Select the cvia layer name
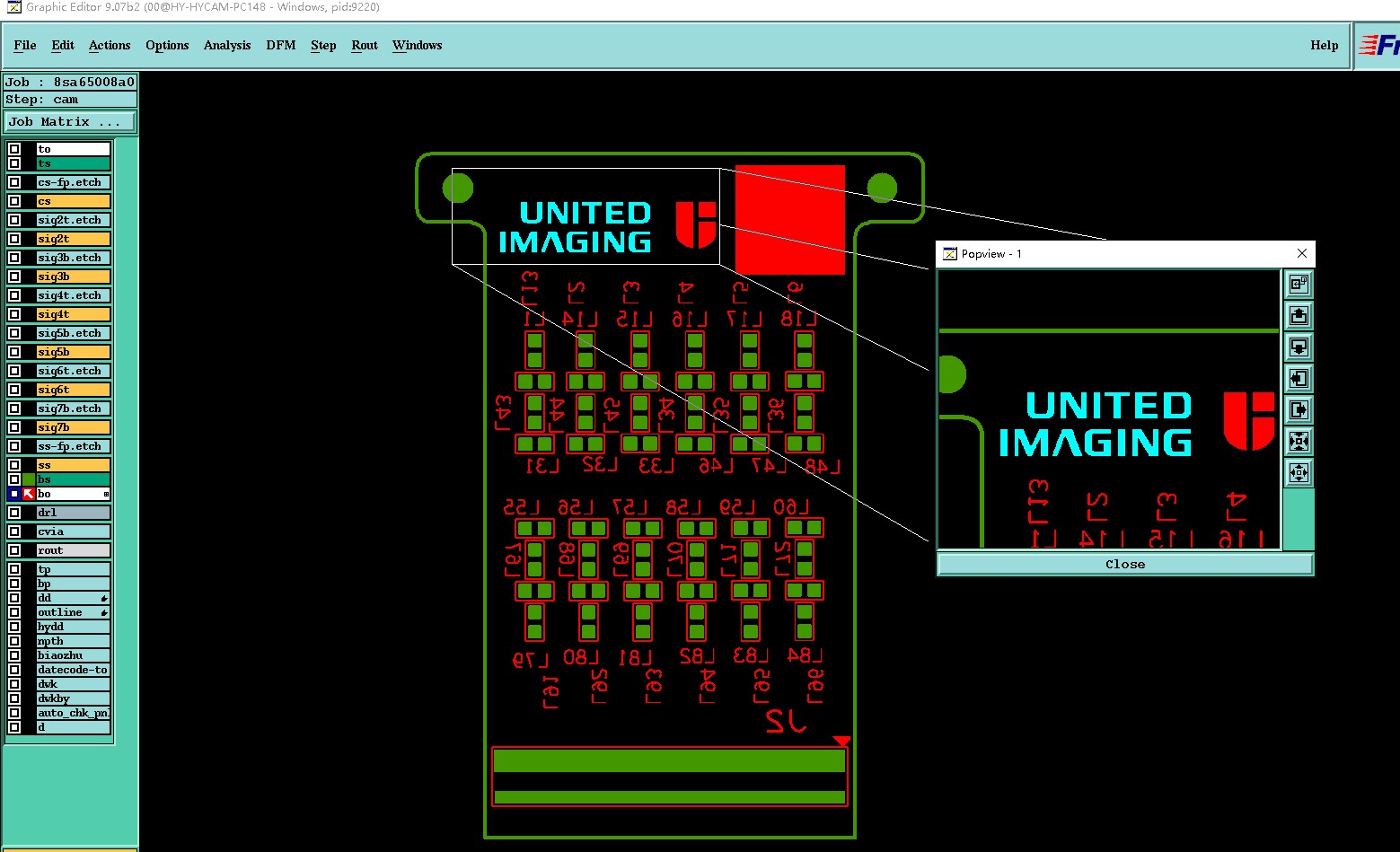The height and width of the screenshot is (852, 1400). pos(74,531)
